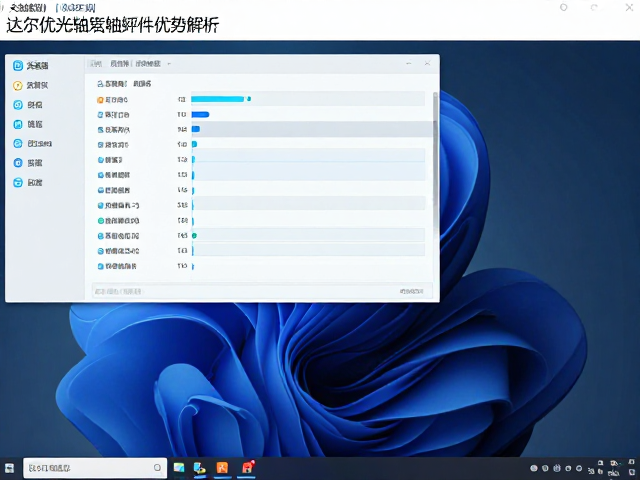
Task: Open the blue chat-bubble icon in the sidebar
Action: pos(18,144)
